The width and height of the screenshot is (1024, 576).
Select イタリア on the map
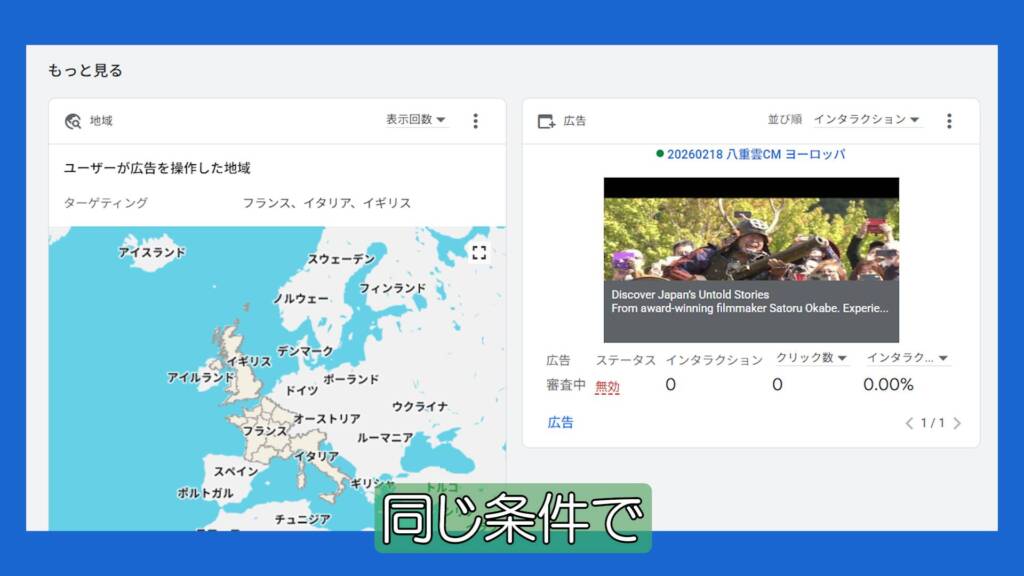pyautogui.click(x=316, y=456)
